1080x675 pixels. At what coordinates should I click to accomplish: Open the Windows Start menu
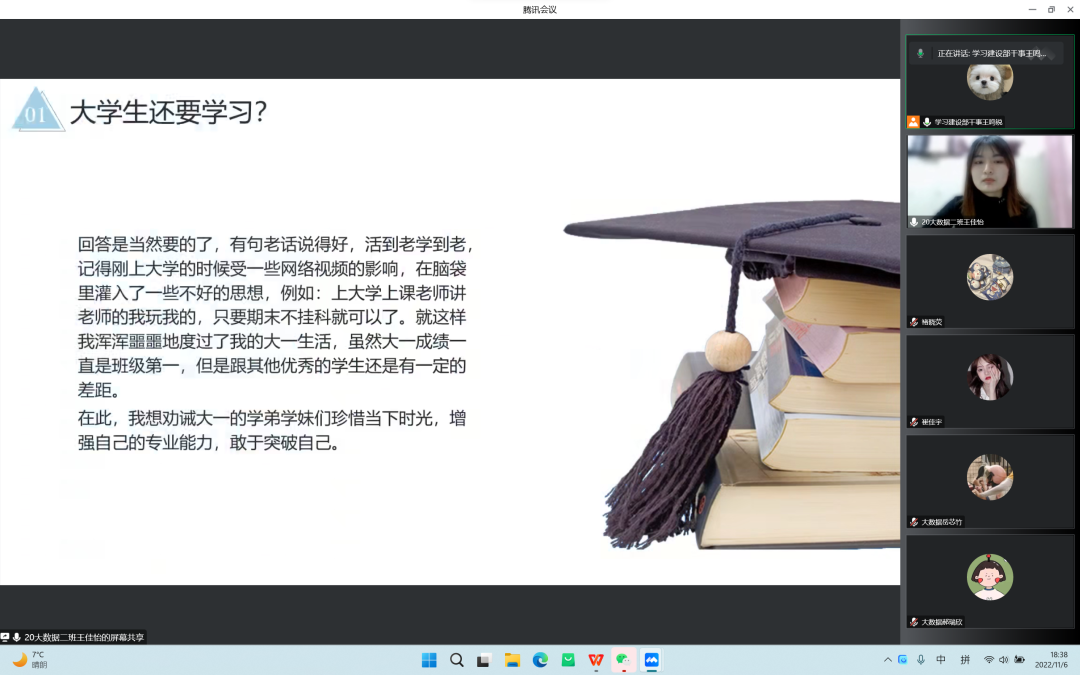(429, 660)
